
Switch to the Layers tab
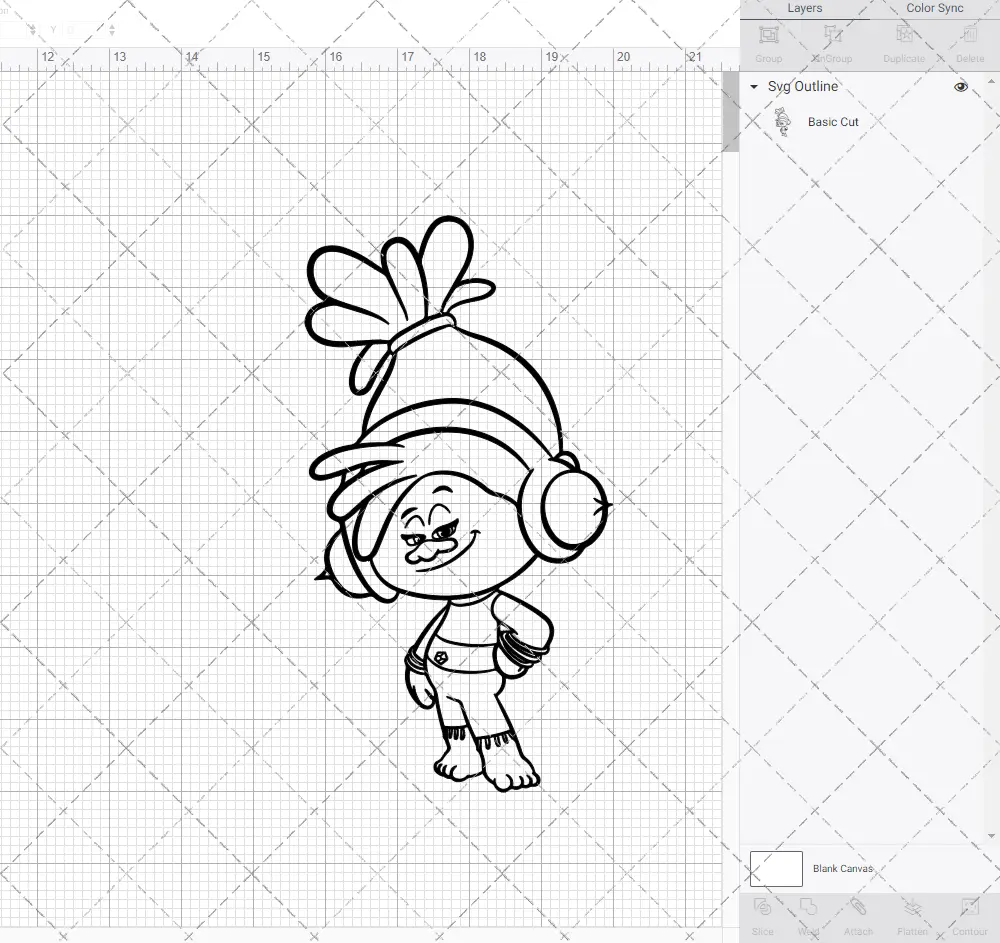804,9
